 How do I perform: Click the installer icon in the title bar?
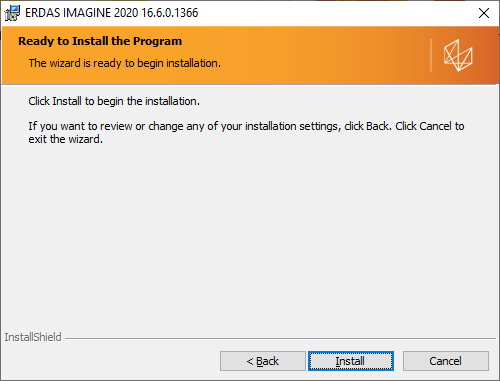12,13
